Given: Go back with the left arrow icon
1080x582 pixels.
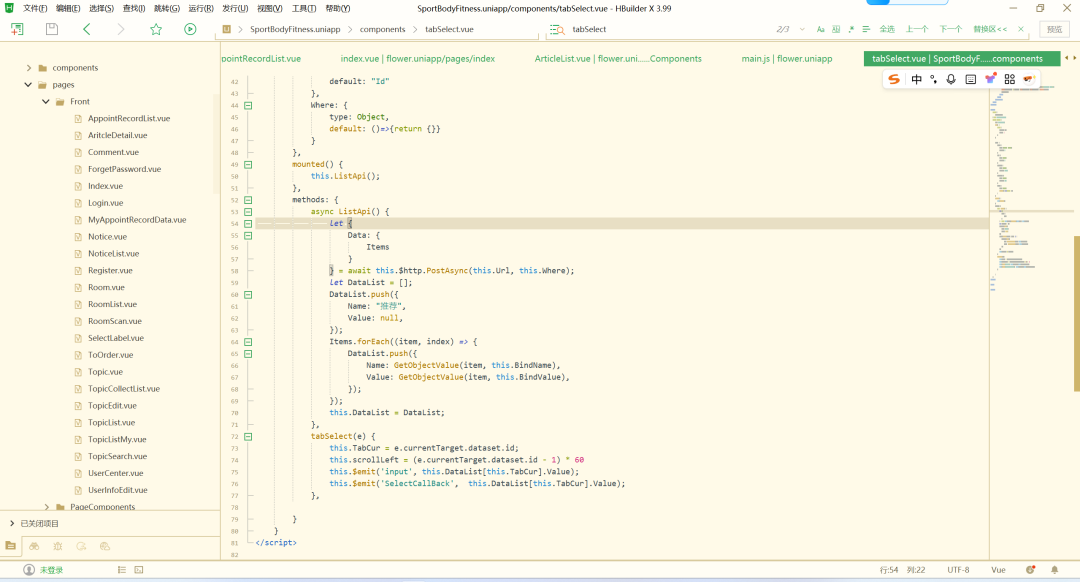Looking at the screenshot, I should 87,29.
